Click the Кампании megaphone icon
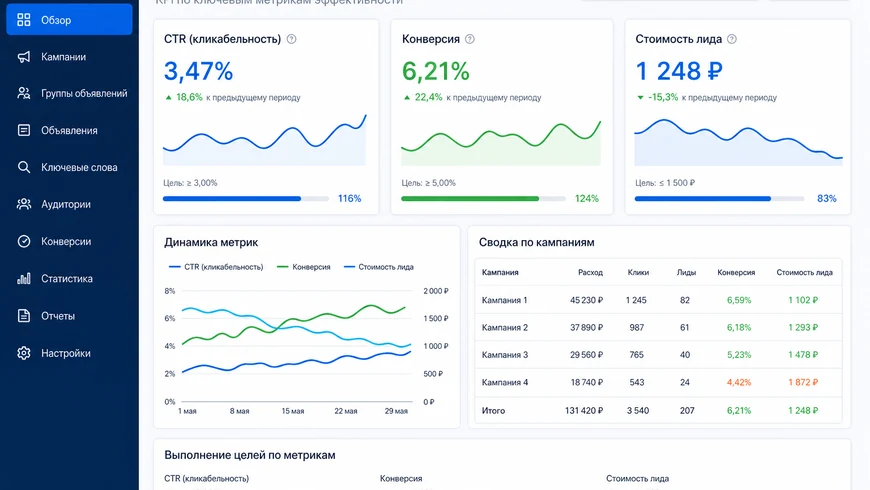Viewport: 870px width, 490px height. point(24,57)
